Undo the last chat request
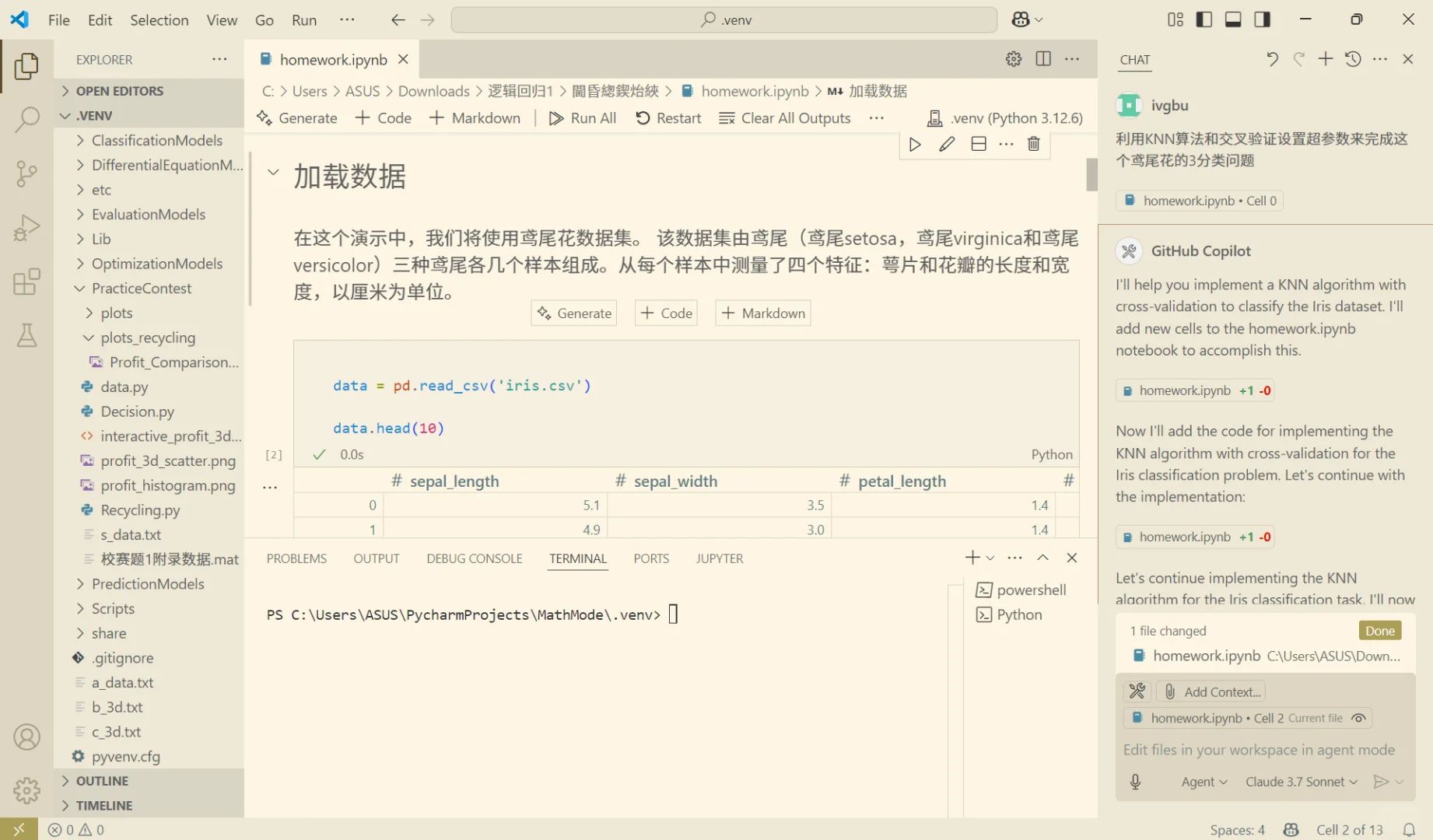Screen dimensions: 1433x840 point(1272,59)
